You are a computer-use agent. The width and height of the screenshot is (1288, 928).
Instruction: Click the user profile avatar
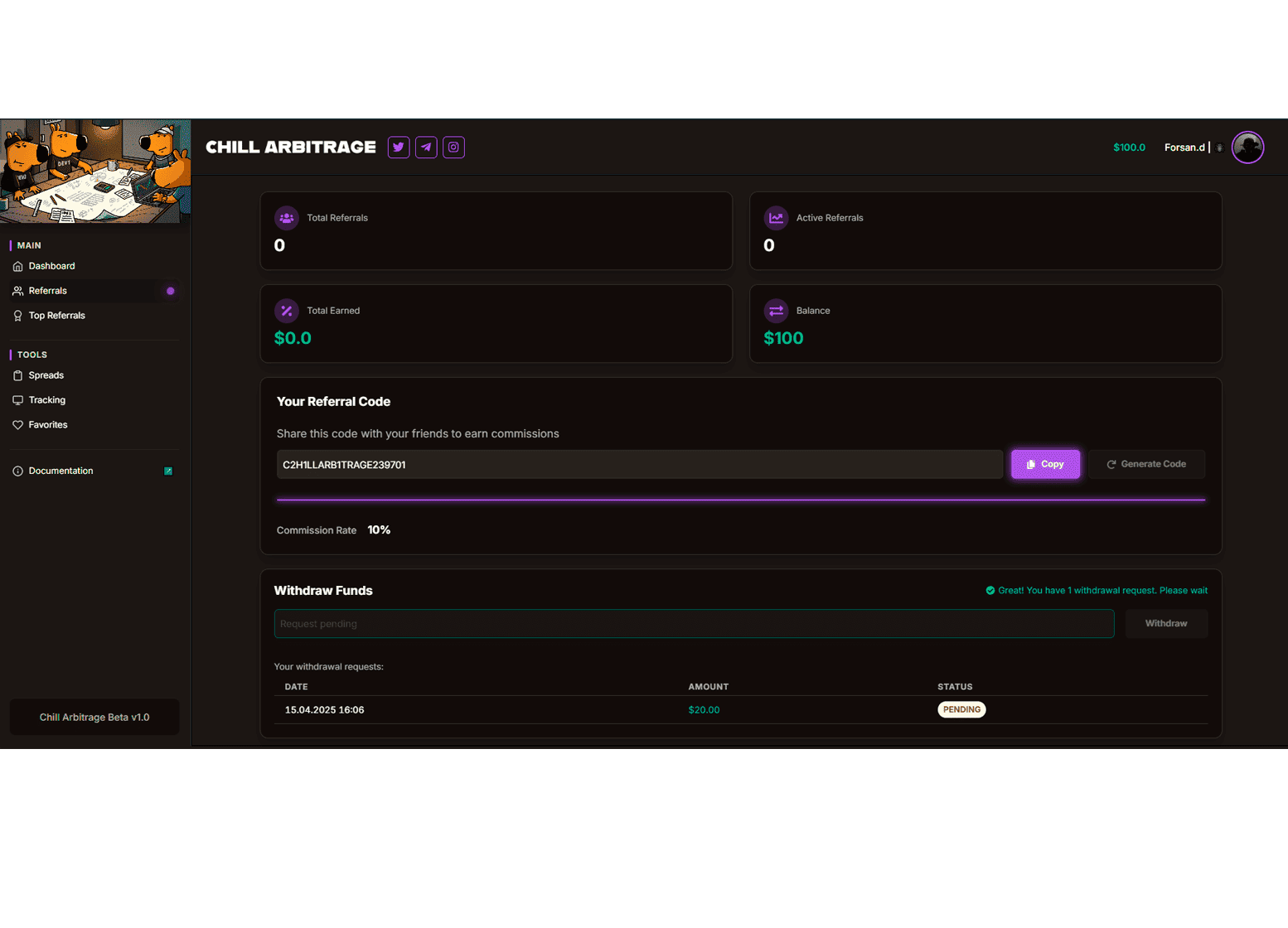point(1247,147)
